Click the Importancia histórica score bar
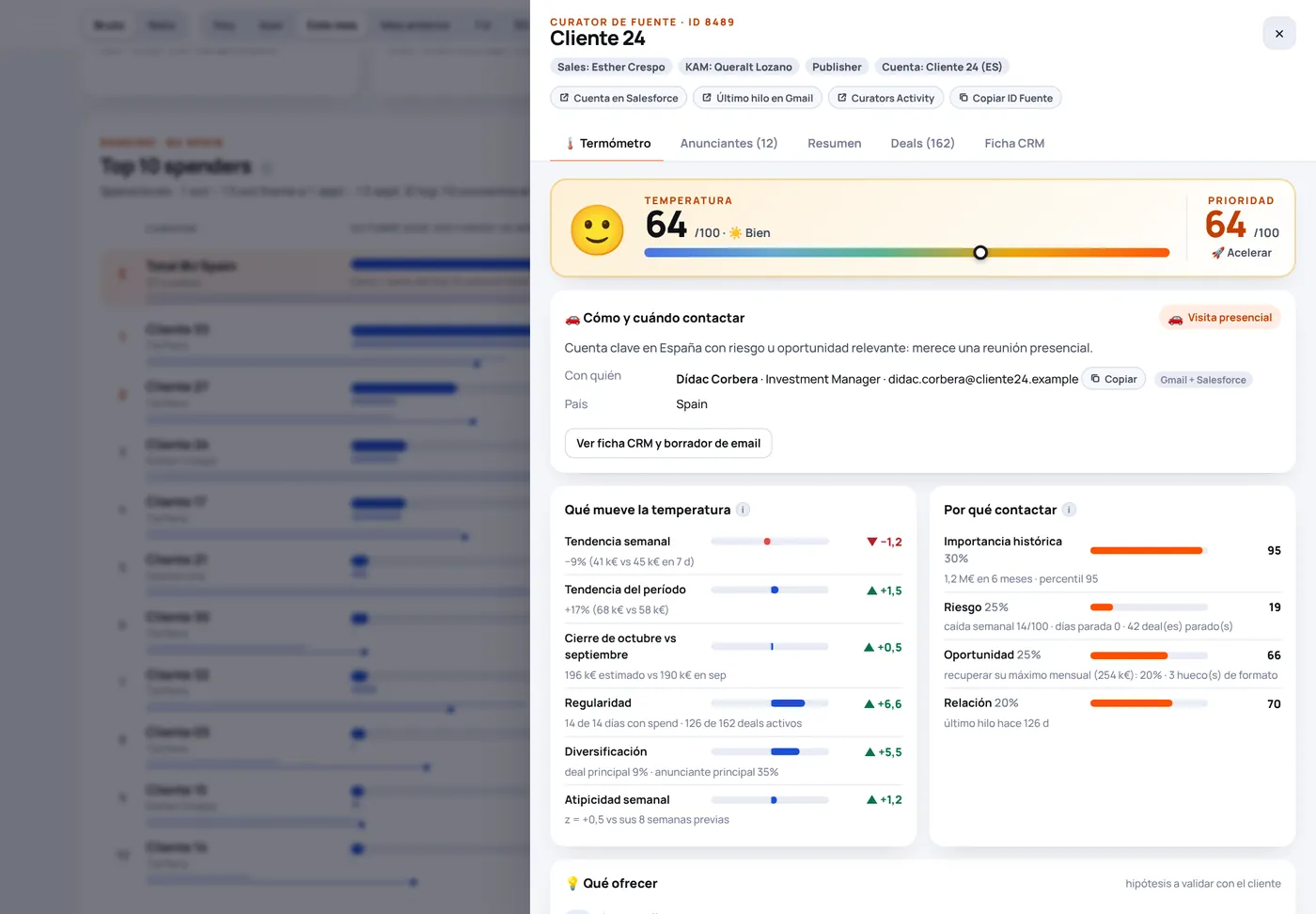 click(x=1149, y=550)
